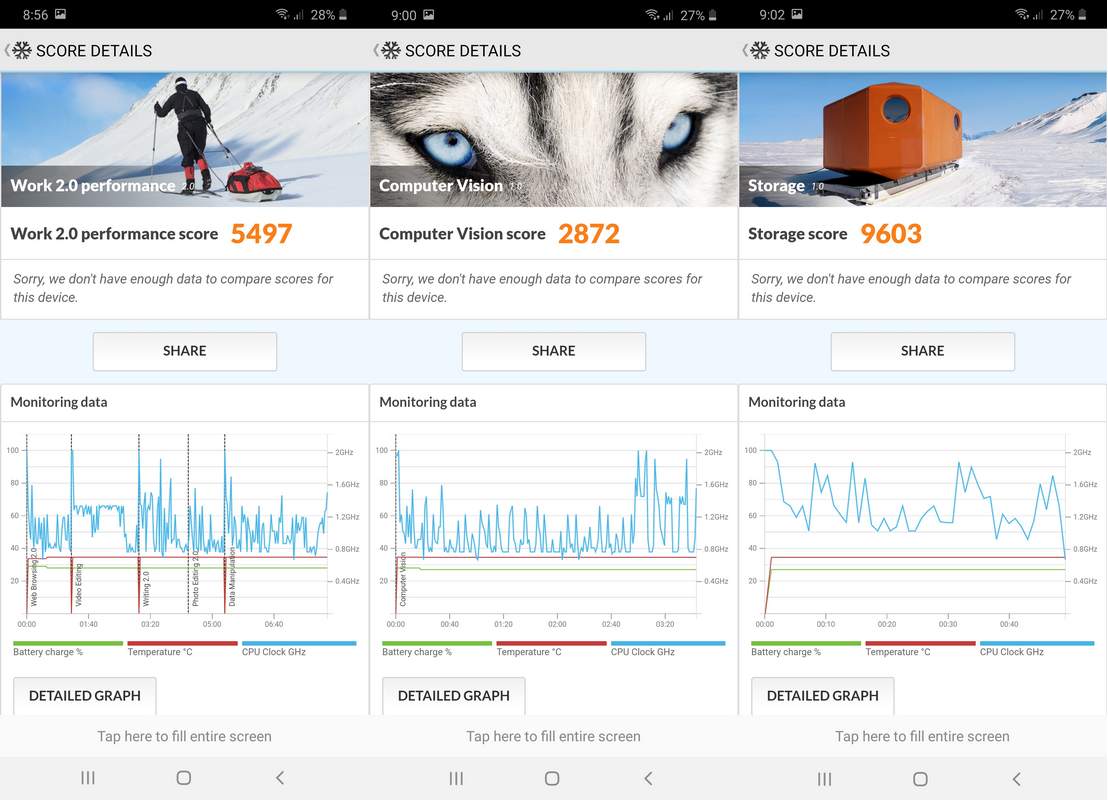Tap back arrow in right phone nav bar
Image resolution: width=1108 pixels, height=800 pixels.
(1017, 779)
